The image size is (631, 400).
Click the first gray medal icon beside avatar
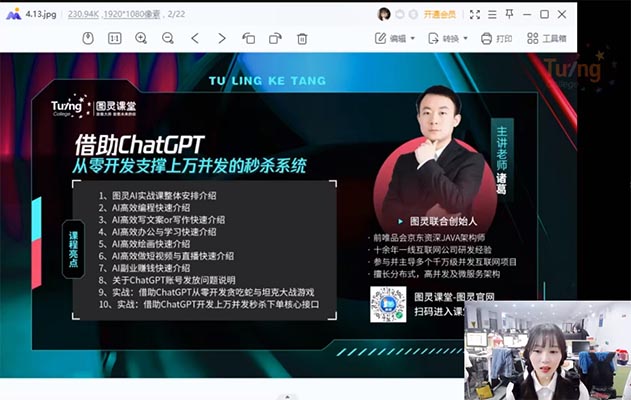coord(400,14)
